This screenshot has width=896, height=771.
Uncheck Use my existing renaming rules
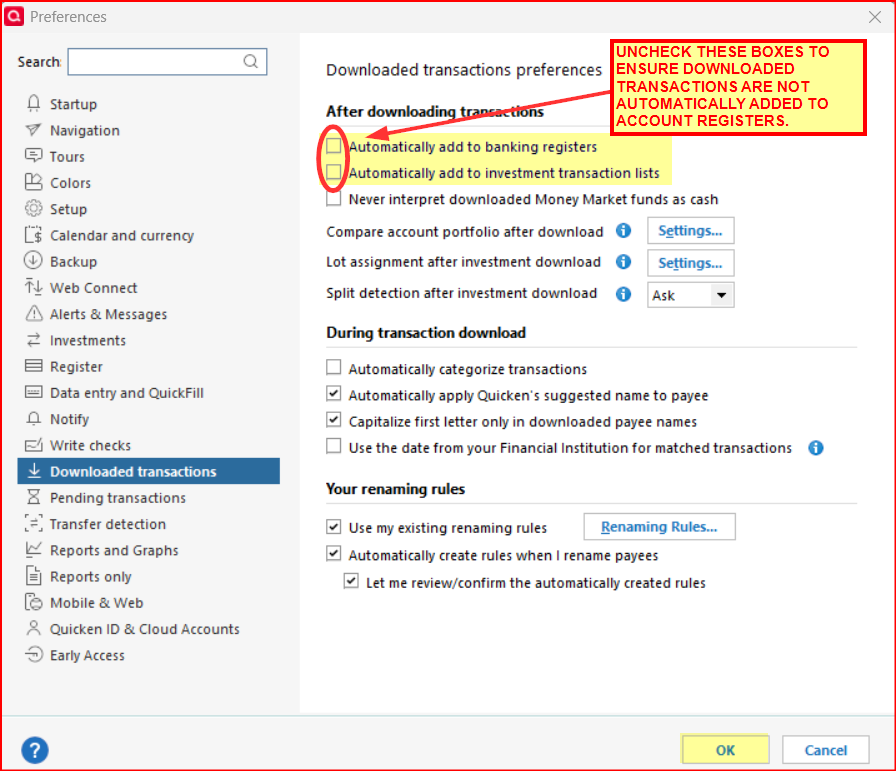334,526
